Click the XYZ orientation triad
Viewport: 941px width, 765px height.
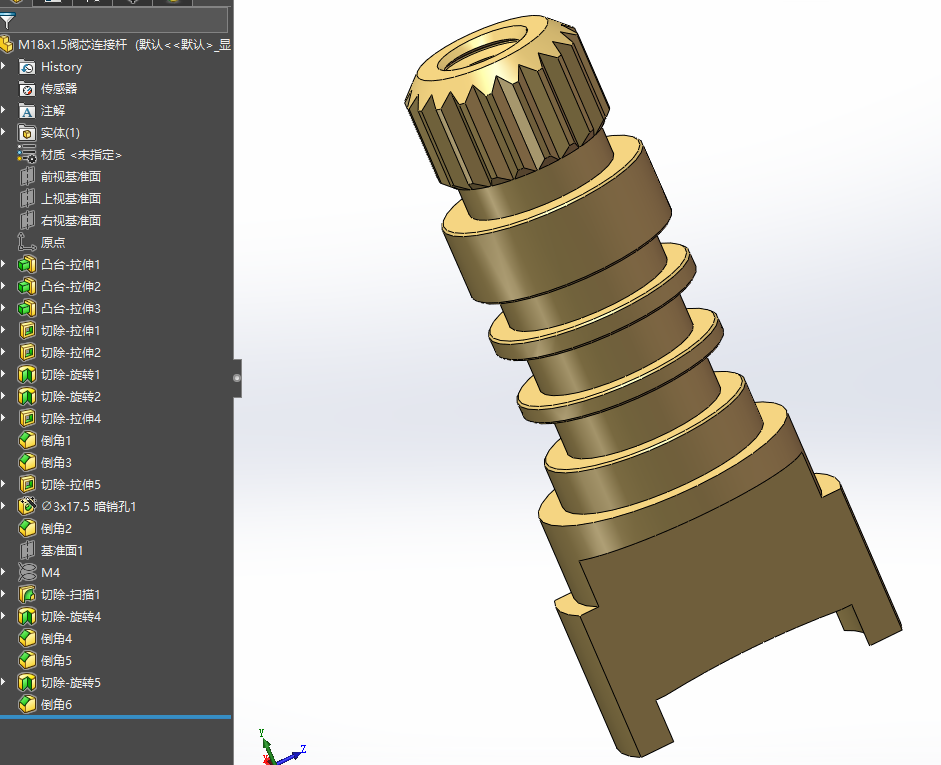coord(281,747)
